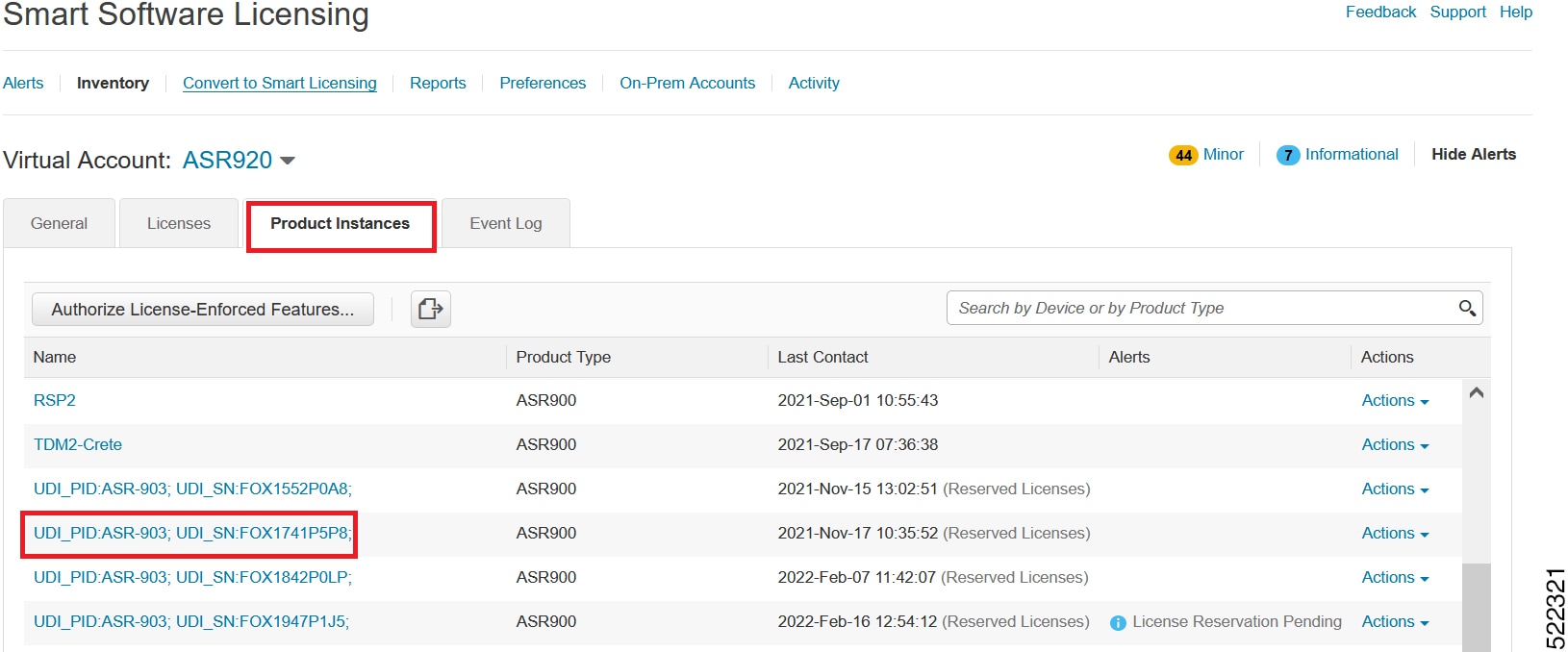Open the Support link

(1458, 13)
